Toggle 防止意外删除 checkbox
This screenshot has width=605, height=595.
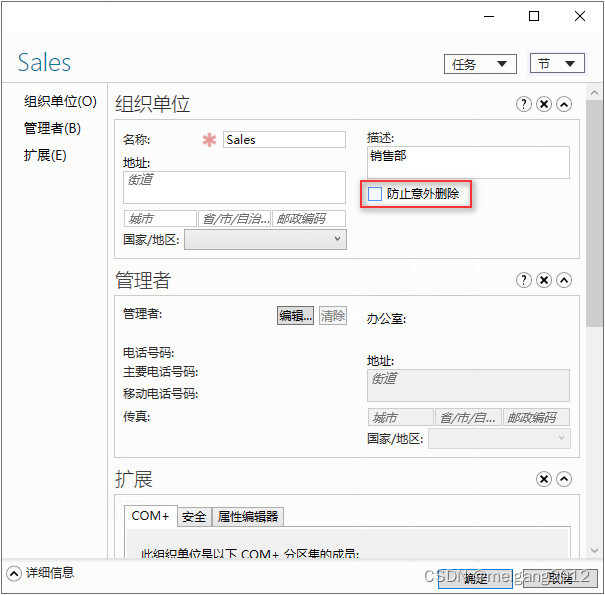375,194
